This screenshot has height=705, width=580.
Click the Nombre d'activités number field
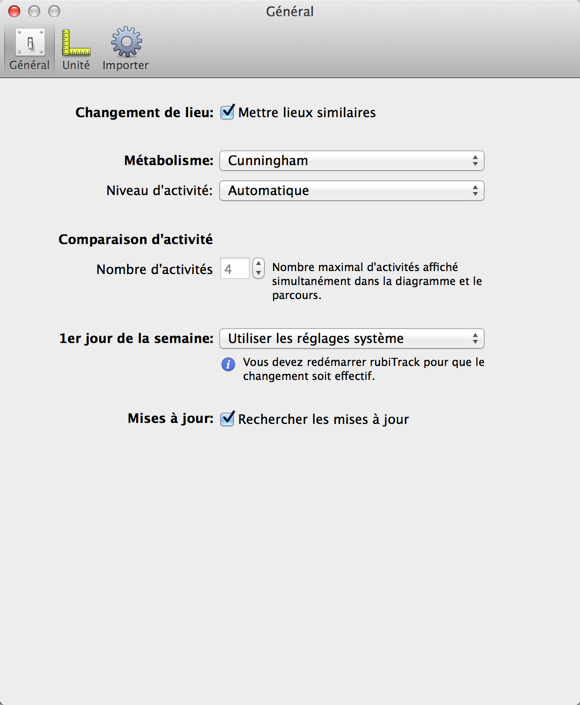(235, 268)
